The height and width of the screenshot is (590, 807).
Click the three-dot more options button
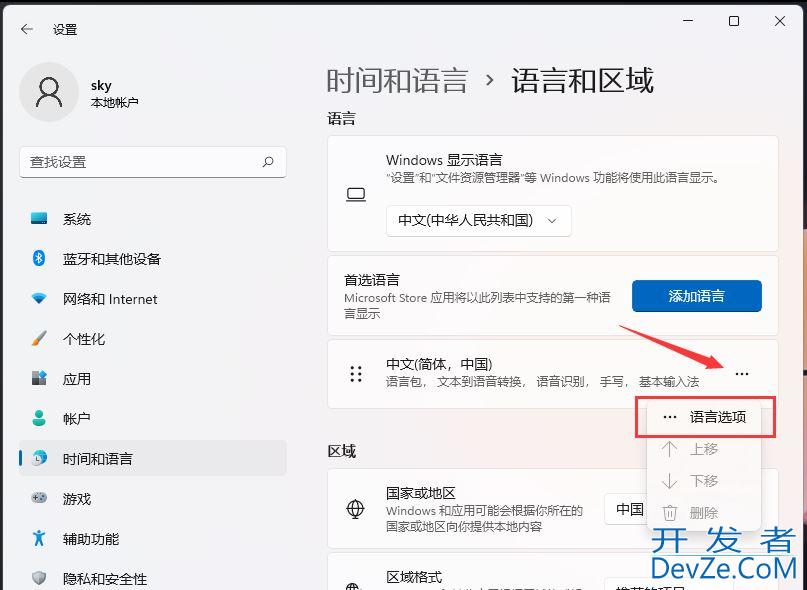tap(742, 374)
